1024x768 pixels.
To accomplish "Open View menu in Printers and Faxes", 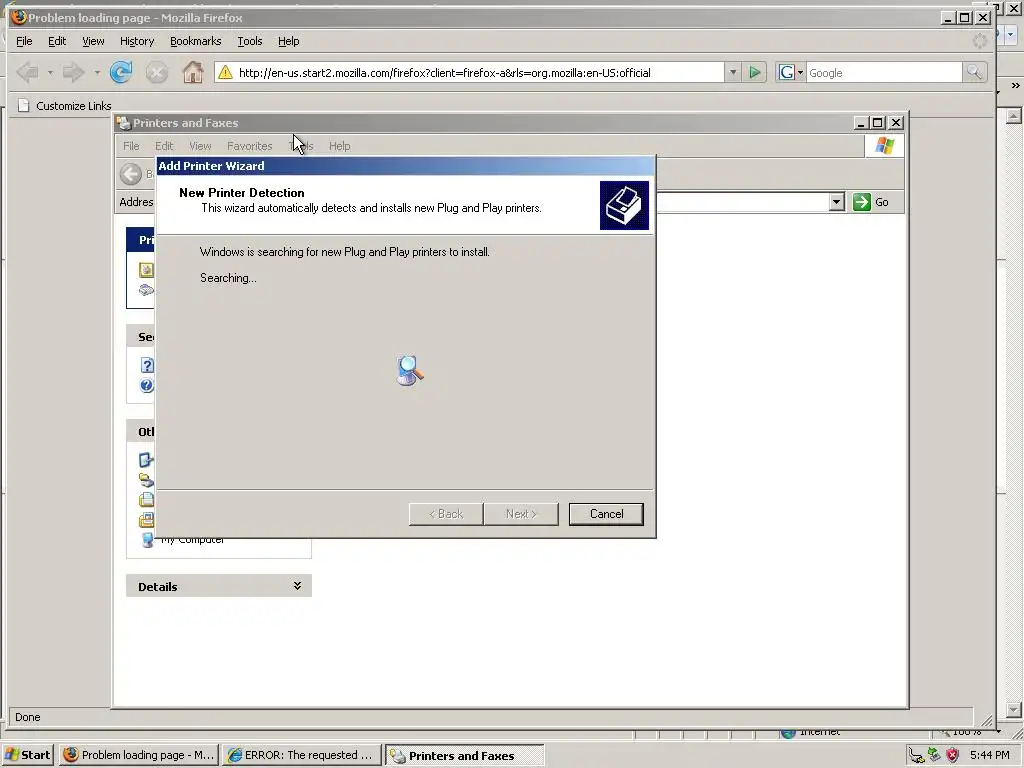I will point(200,146).
